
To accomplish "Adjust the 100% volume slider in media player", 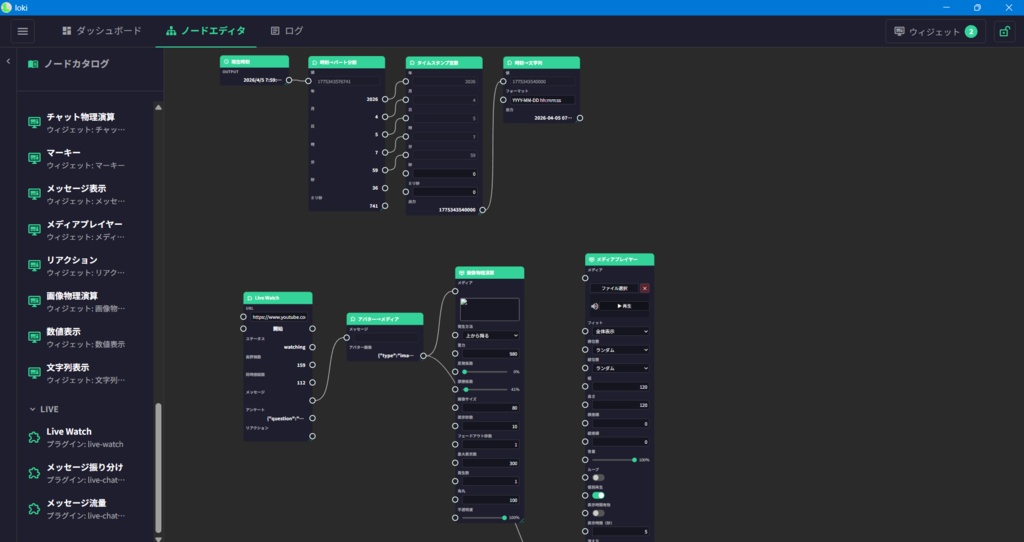I will coord(613,460).
